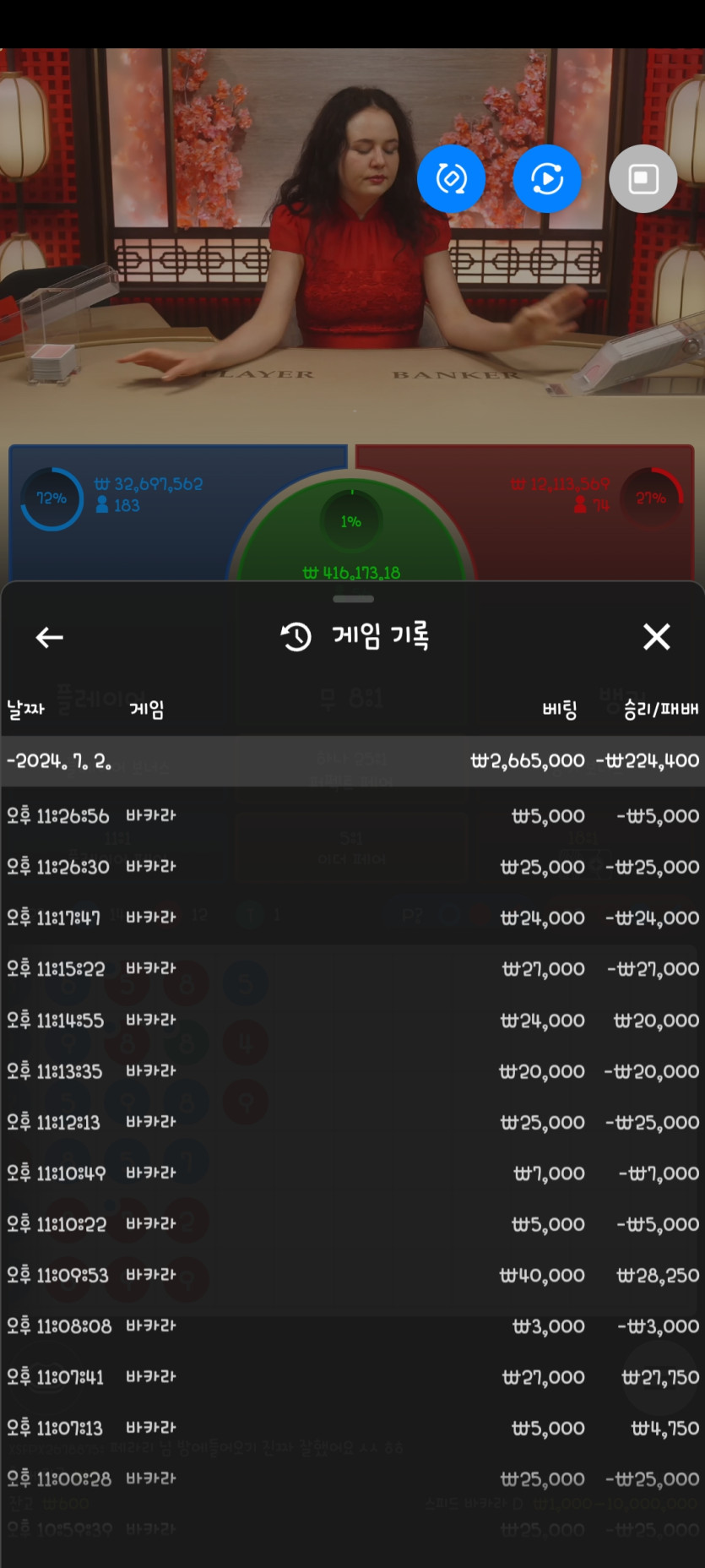Tap the ₩27,750 win amount
Screen dimensions: 705x1568
coord(660,1377)
